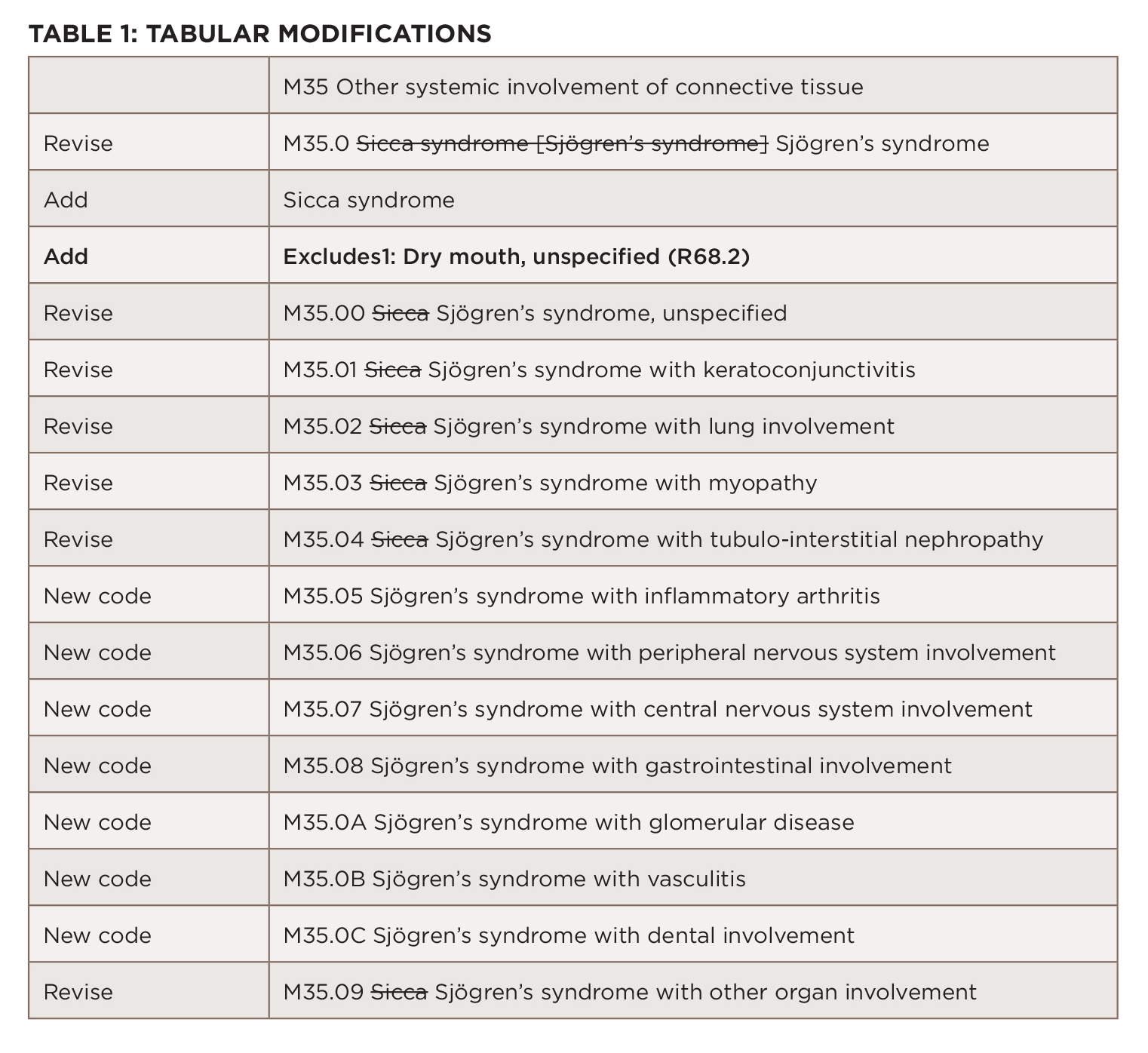Click the M35.08 gastrointestinal involvement code

tap(617, 766)
